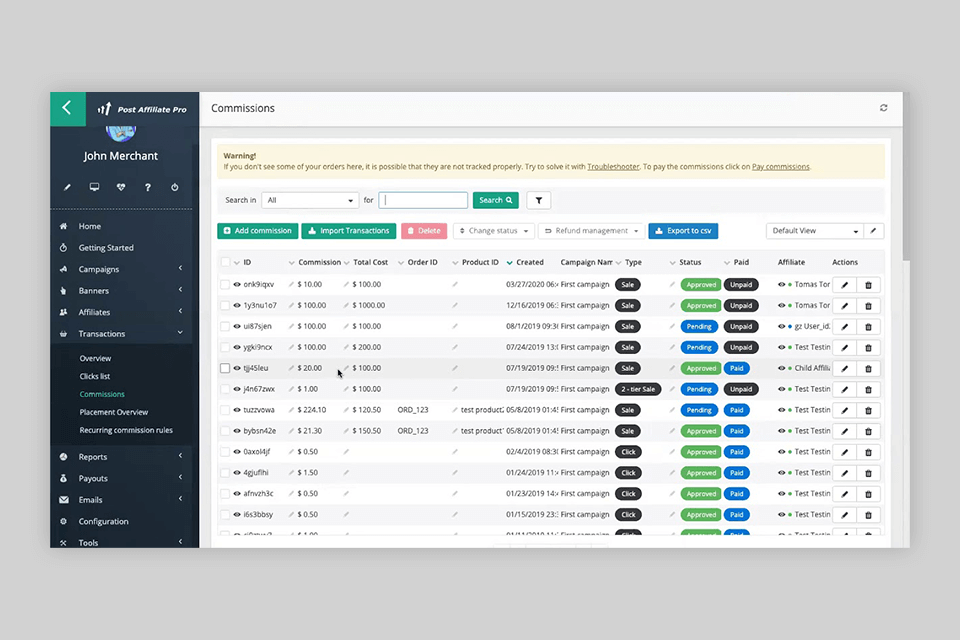Delete commission row tuzzvowa
This screenshot has width=960, height=640.
(x=868, y=410)
